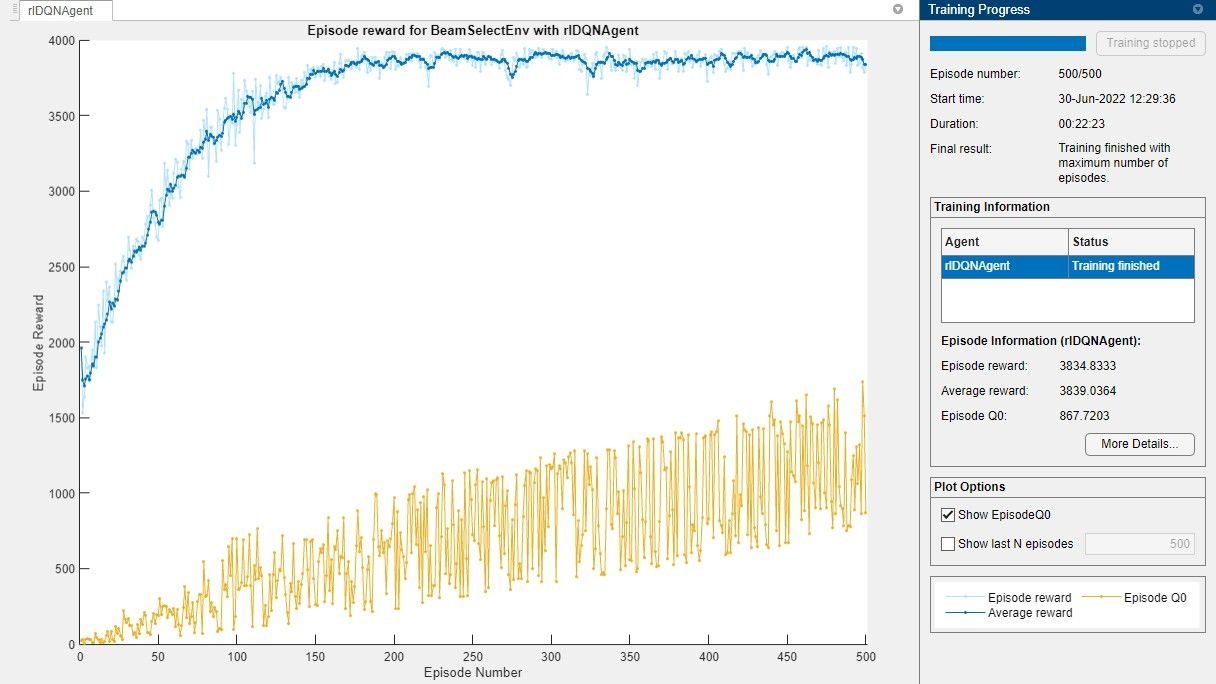Open More Details for the agent
The width and height of the screenshot is (1216, 684).
pos(1139,444)
